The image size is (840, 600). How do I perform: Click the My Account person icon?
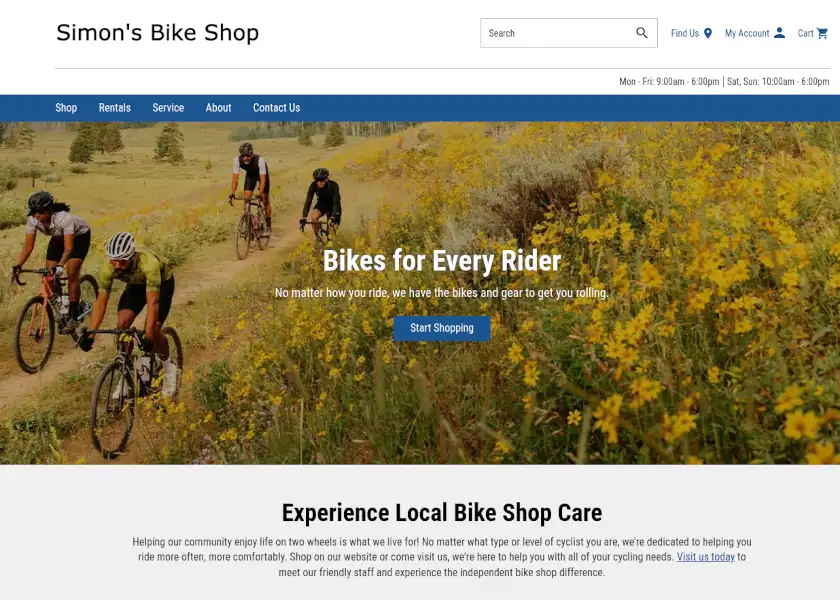coord(779,33)
